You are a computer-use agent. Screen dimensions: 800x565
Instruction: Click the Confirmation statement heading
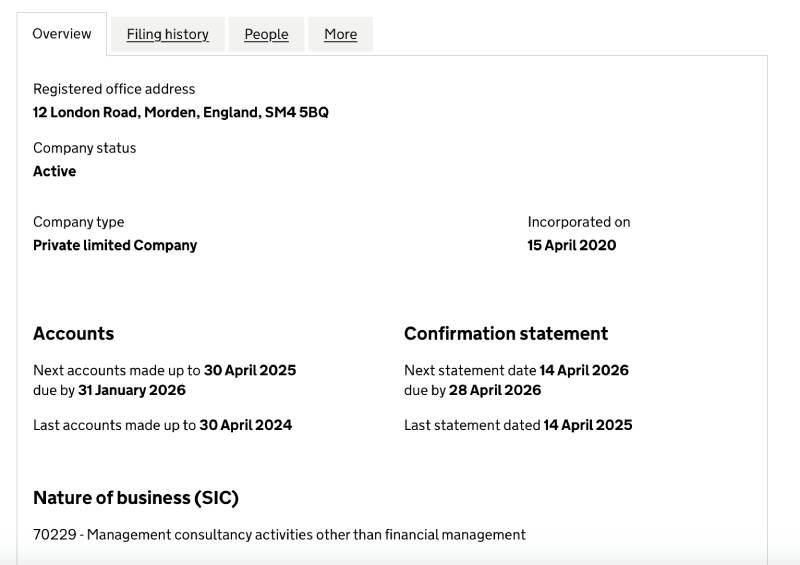tap(505, 333)
